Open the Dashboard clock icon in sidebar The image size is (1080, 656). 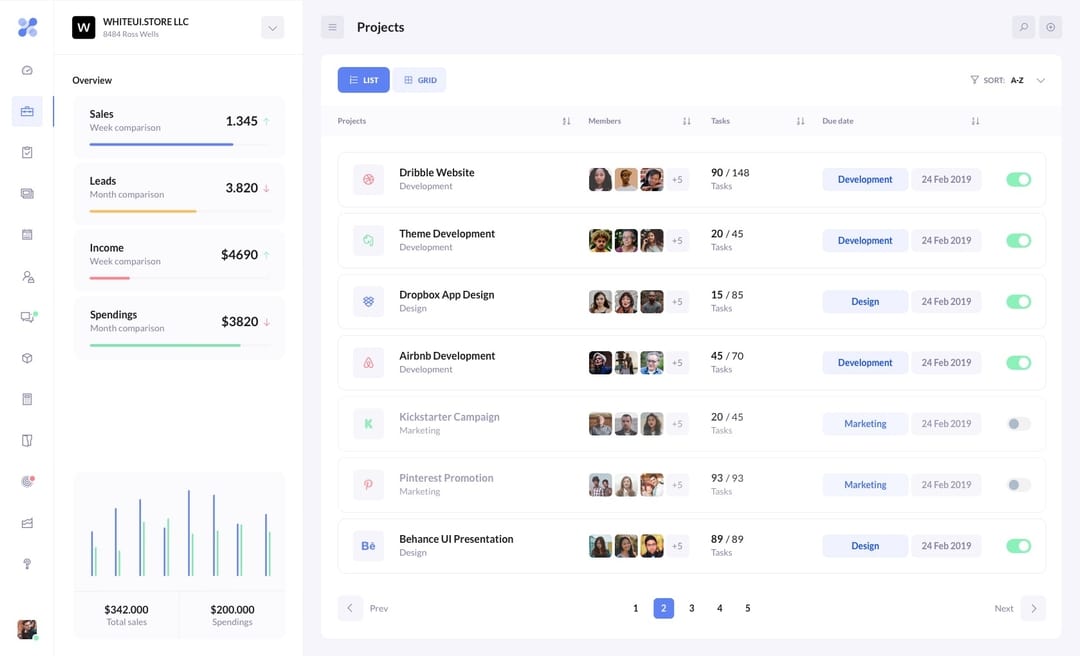27,70
